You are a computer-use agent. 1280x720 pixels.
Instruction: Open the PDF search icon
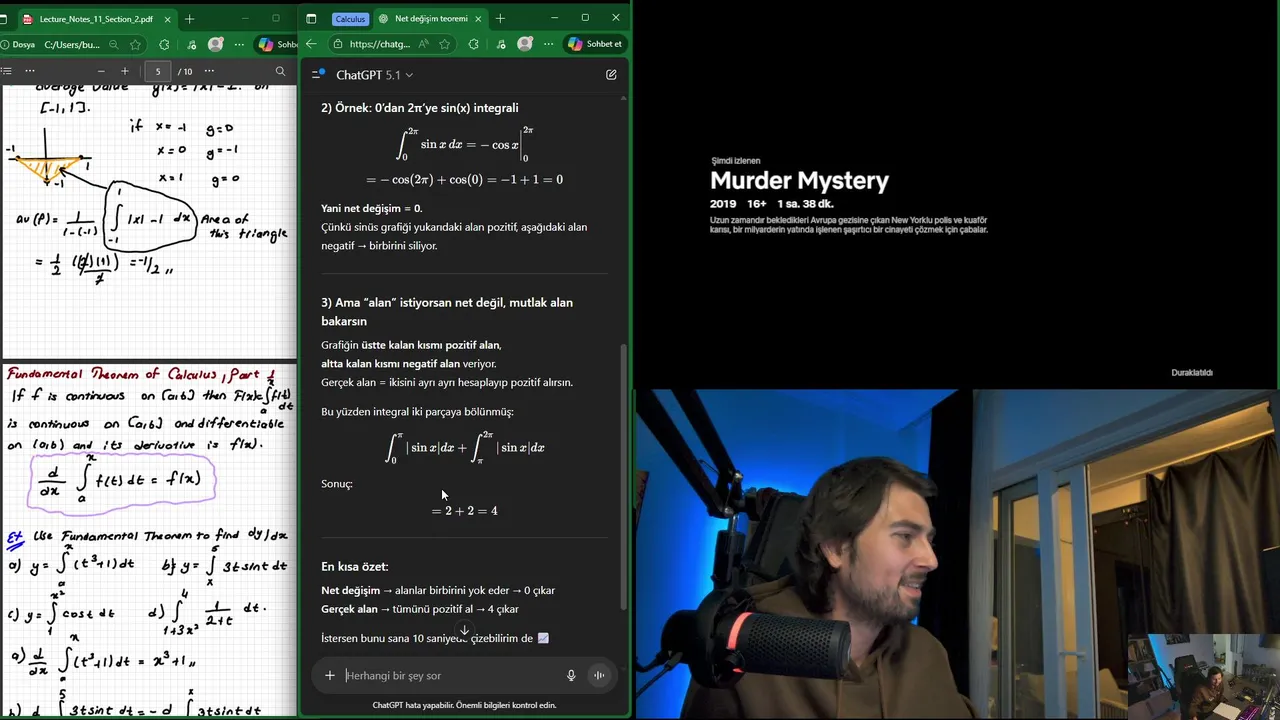pyautogui.click(x=280, y=71)
